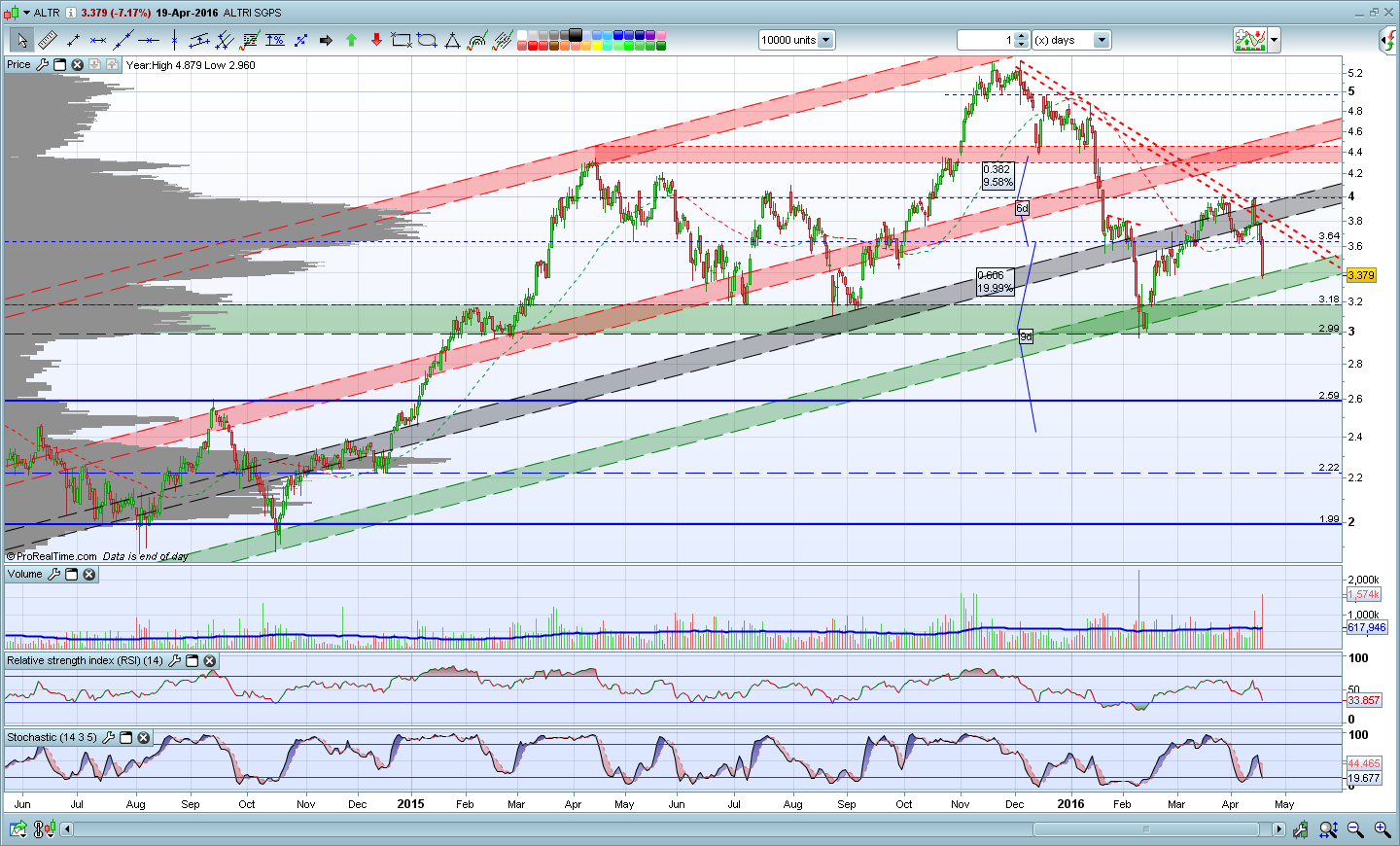Open the (x) days timeframe dropdown
This screenshot has height=846, width=1400.
coord(1102,40)
